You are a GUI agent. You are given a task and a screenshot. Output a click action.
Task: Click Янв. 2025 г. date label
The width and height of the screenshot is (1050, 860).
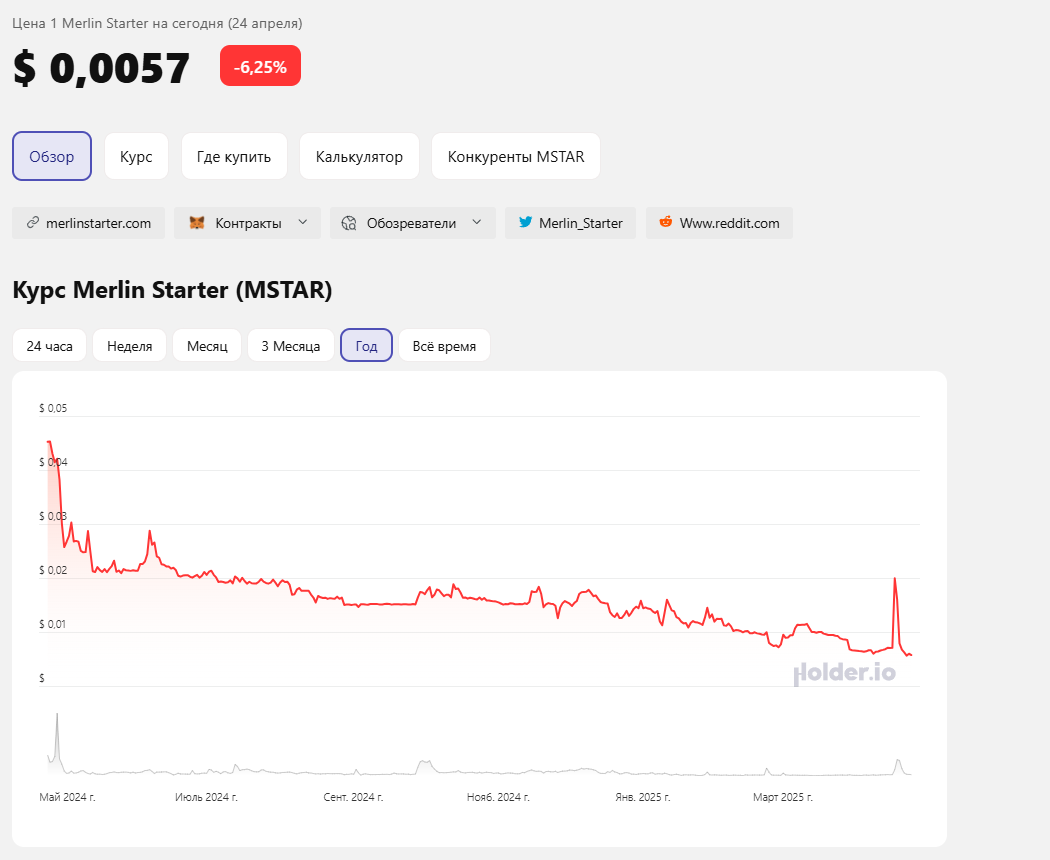click(643, 797)
